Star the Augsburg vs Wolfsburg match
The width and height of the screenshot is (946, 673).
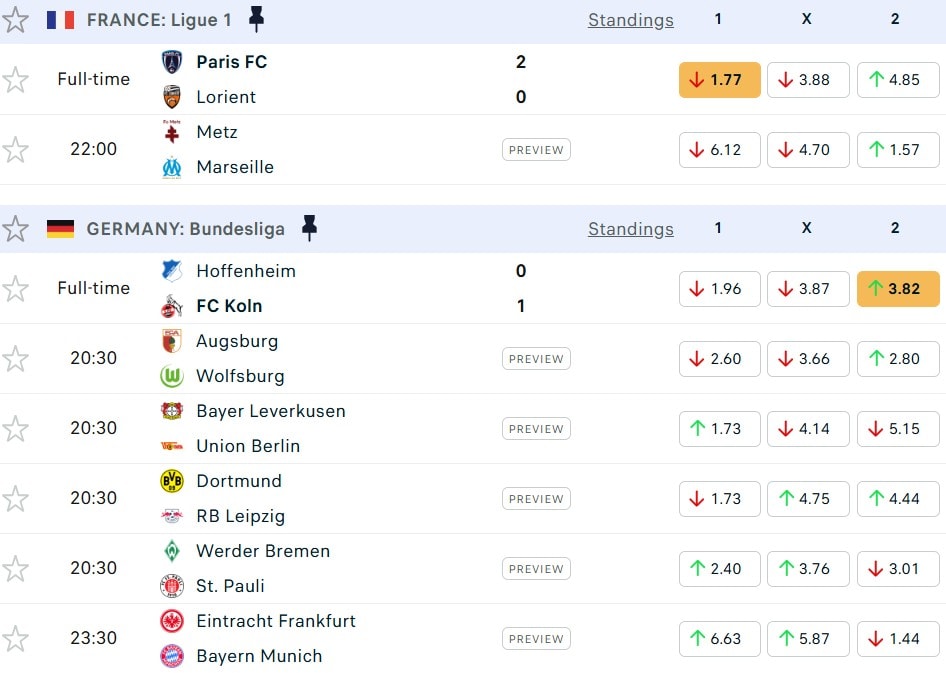pyautogui.click(x=16, y=359)
